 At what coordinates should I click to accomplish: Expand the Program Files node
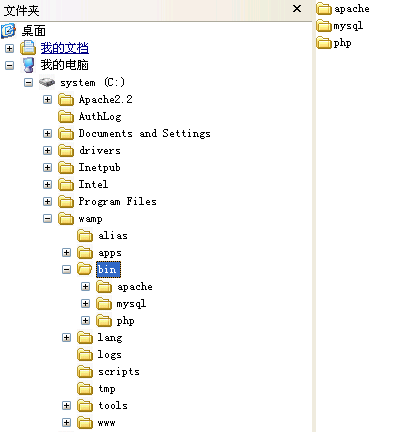pos(47,201)
